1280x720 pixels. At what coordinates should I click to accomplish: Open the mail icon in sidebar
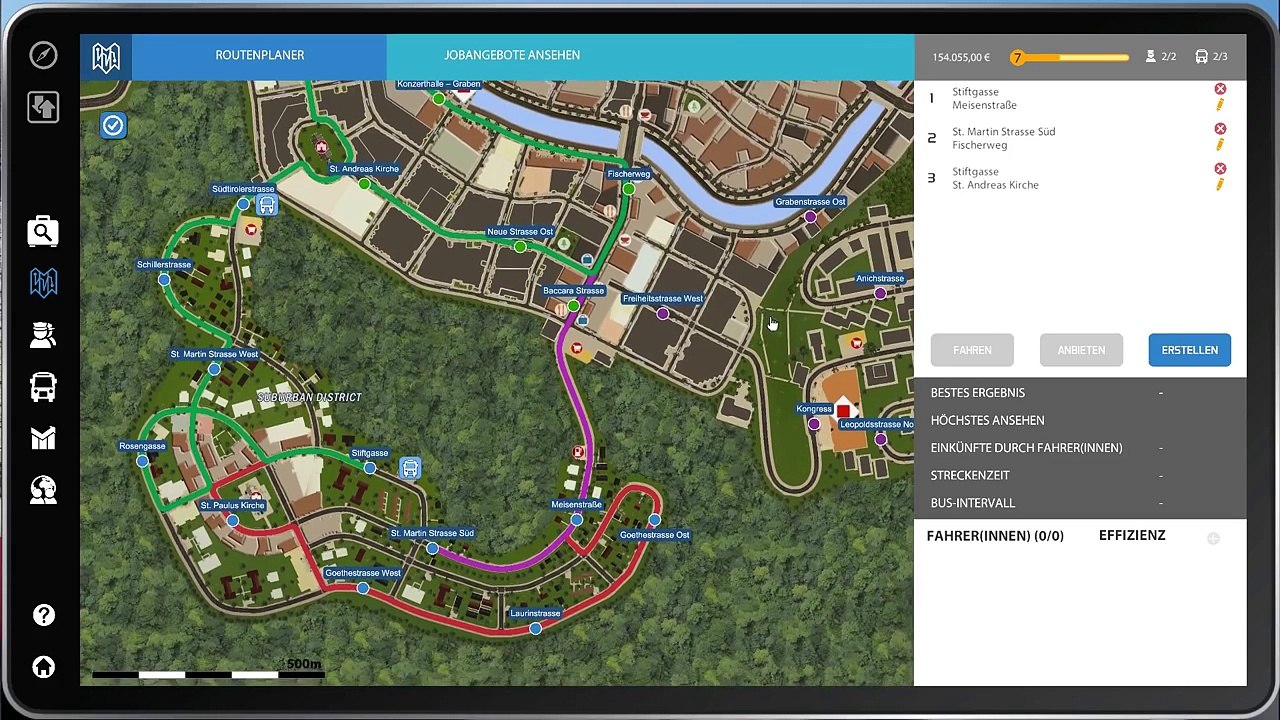43,438
